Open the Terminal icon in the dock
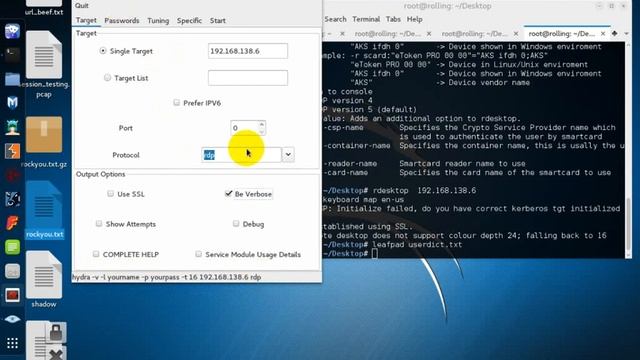 pos(12,54)
